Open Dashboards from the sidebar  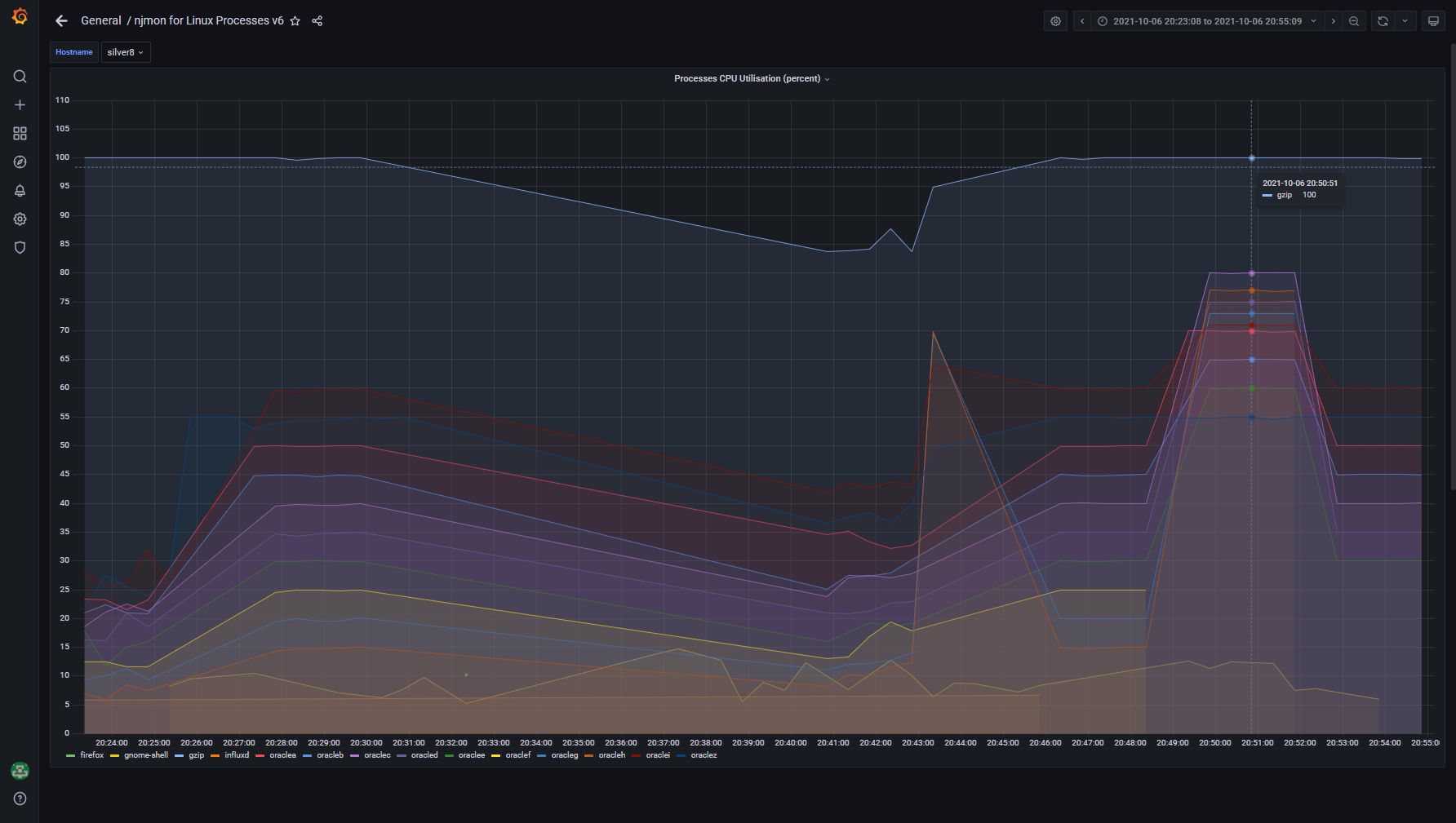[x=20, y=134]
